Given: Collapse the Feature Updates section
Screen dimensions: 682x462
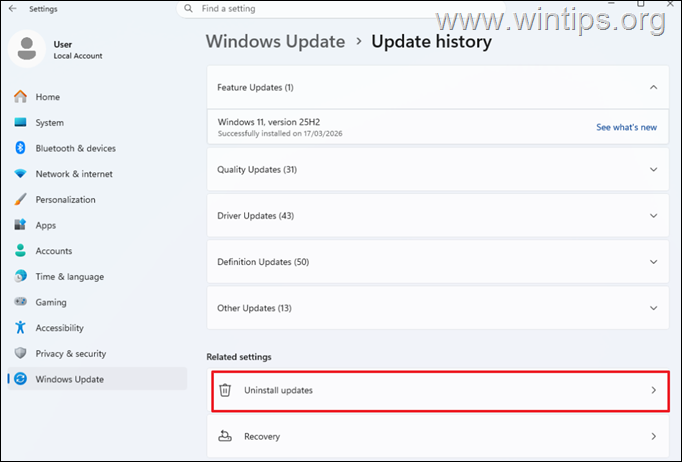Looking at the screenshot, I should (653, 87).
